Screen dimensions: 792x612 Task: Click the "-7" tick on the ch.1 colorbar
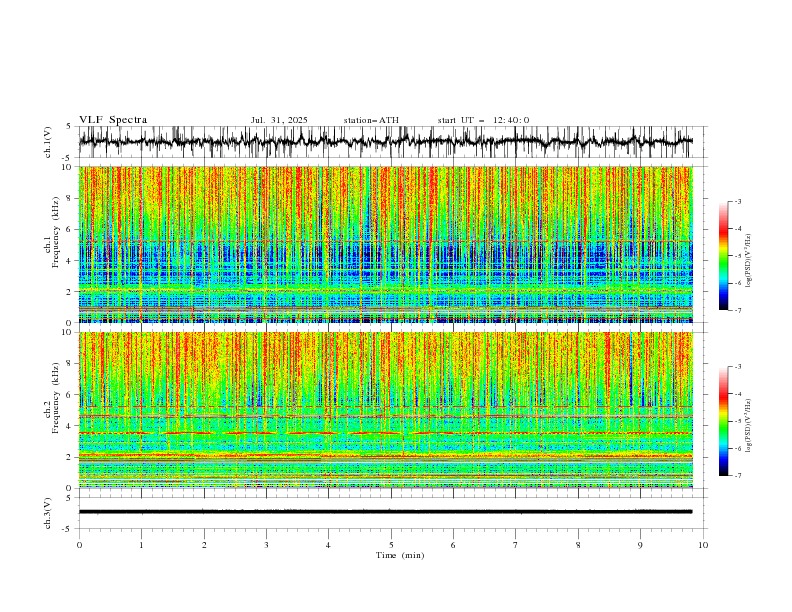click(738, 311)
